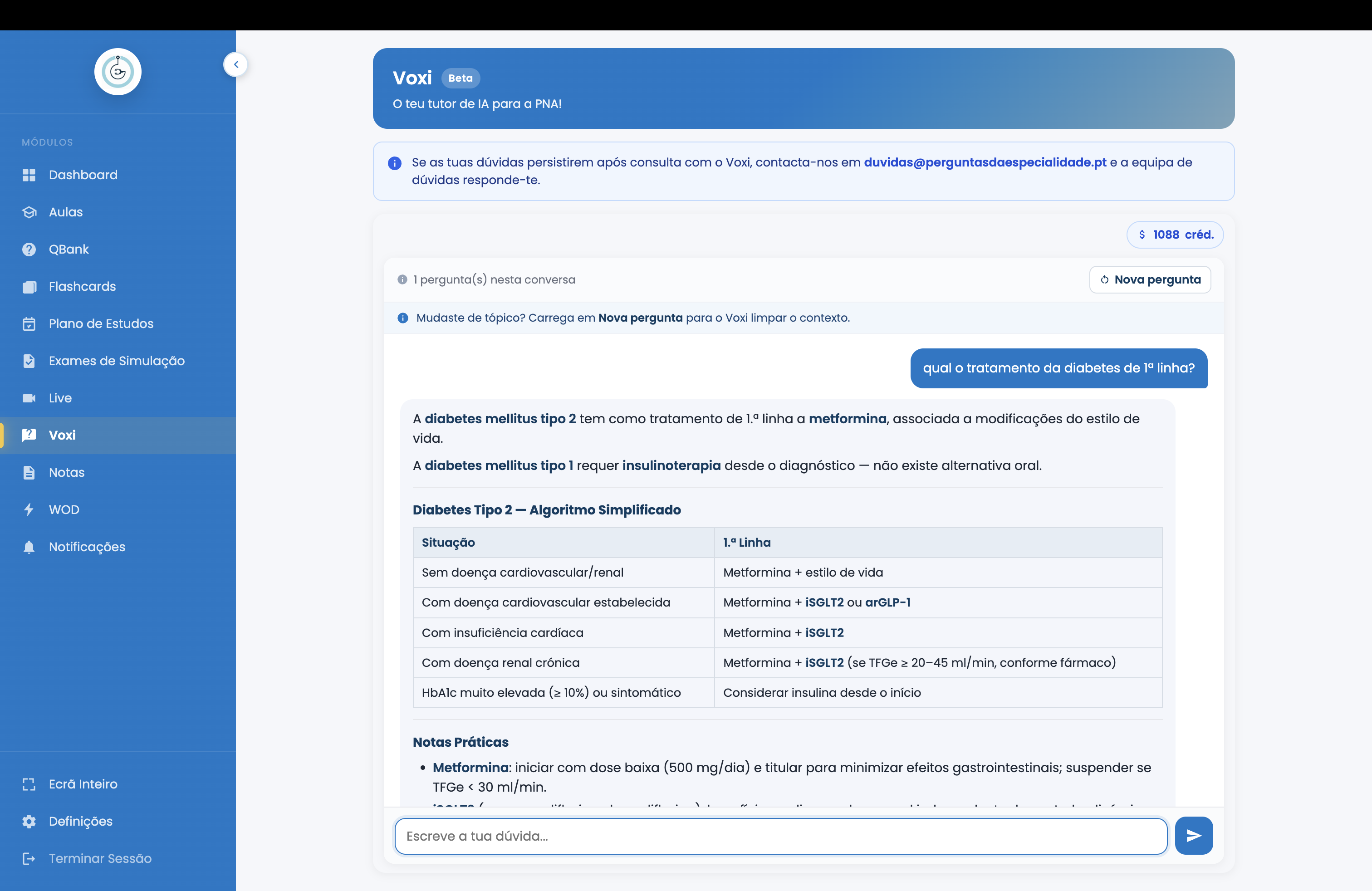This screenshot has height=891, width=1372.
Task: Click the Flashcards stack icon
Action: [x=29, y=286]
